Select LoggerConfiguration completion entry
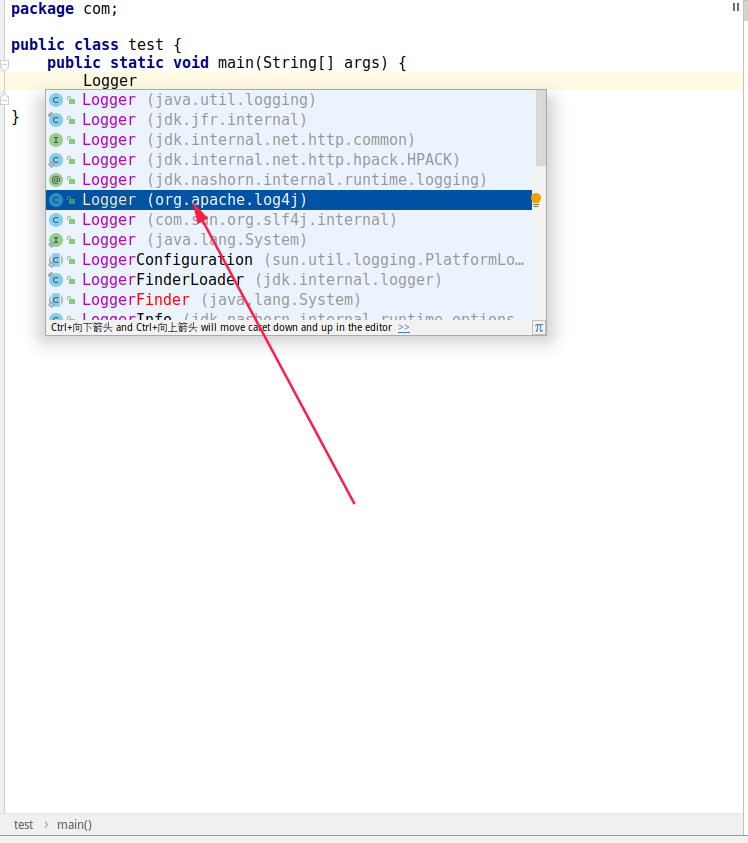 (289, 260)
